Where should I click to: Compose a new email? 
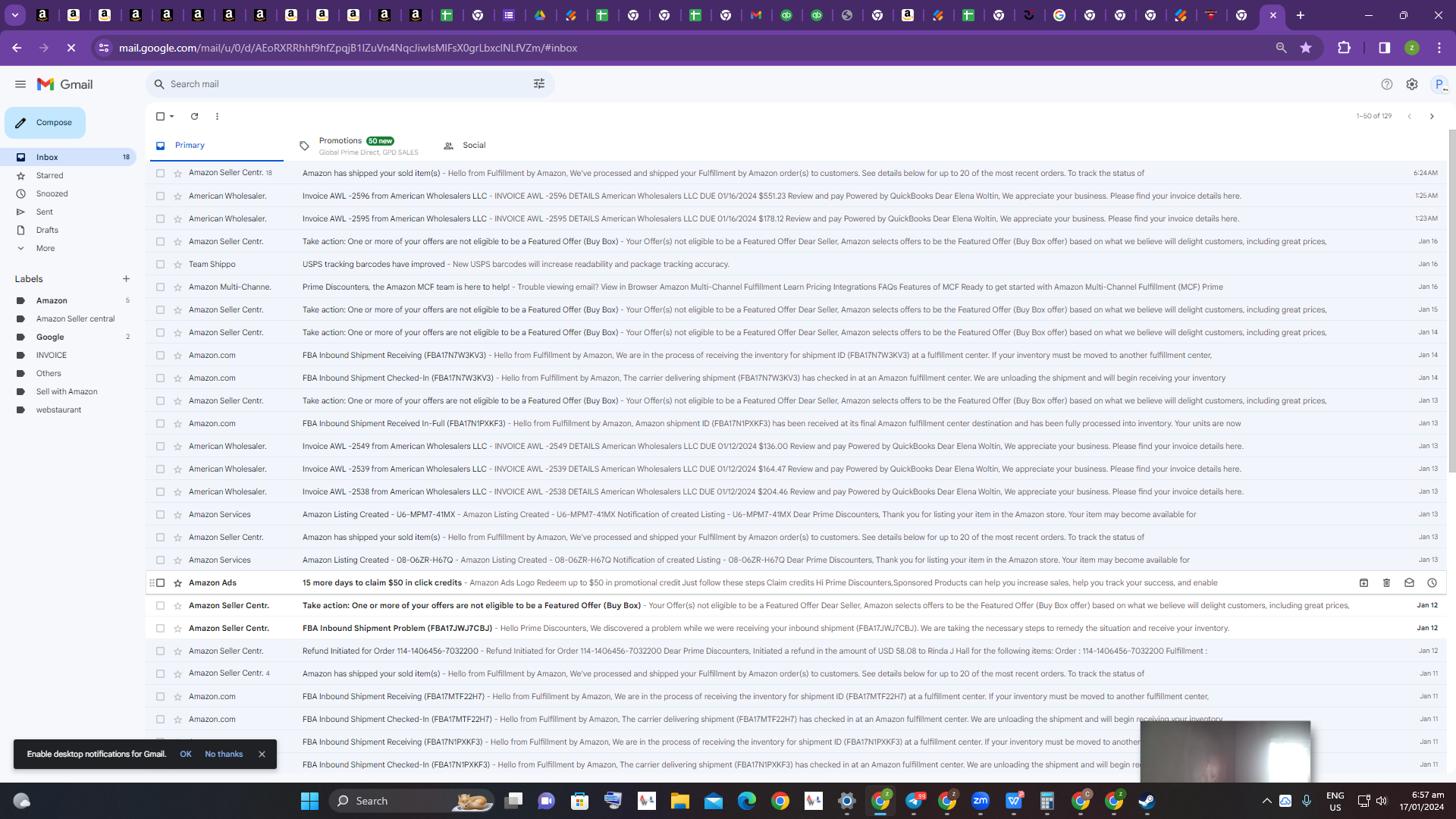(45, 122)
